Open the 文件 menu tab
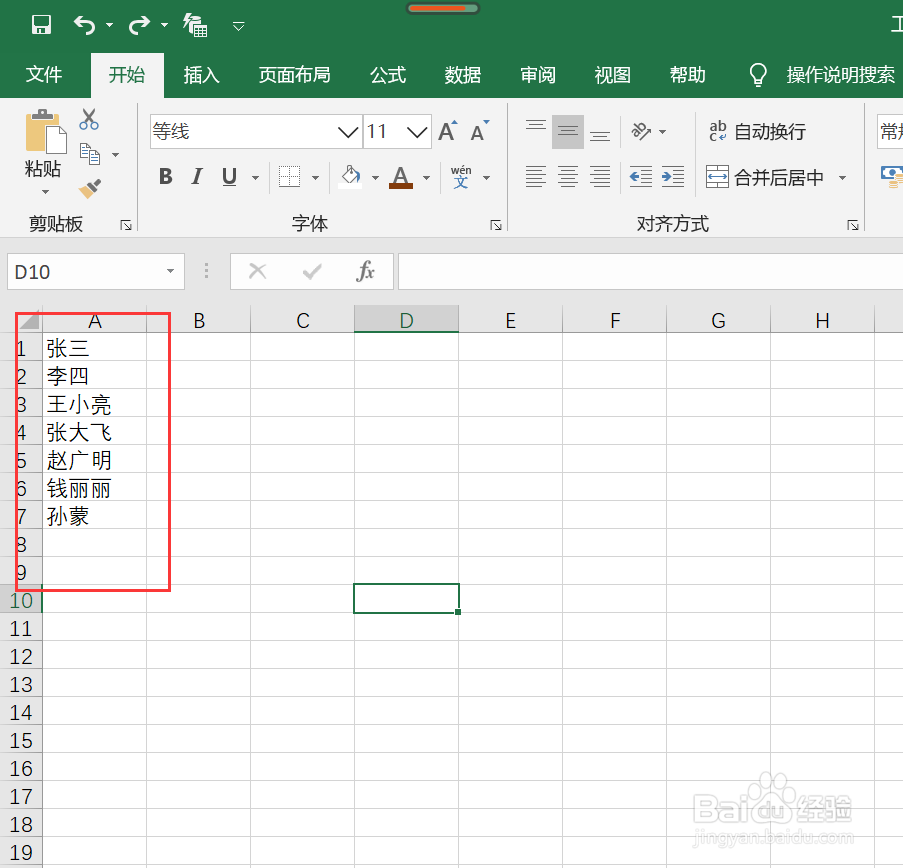 pos(44,75)
